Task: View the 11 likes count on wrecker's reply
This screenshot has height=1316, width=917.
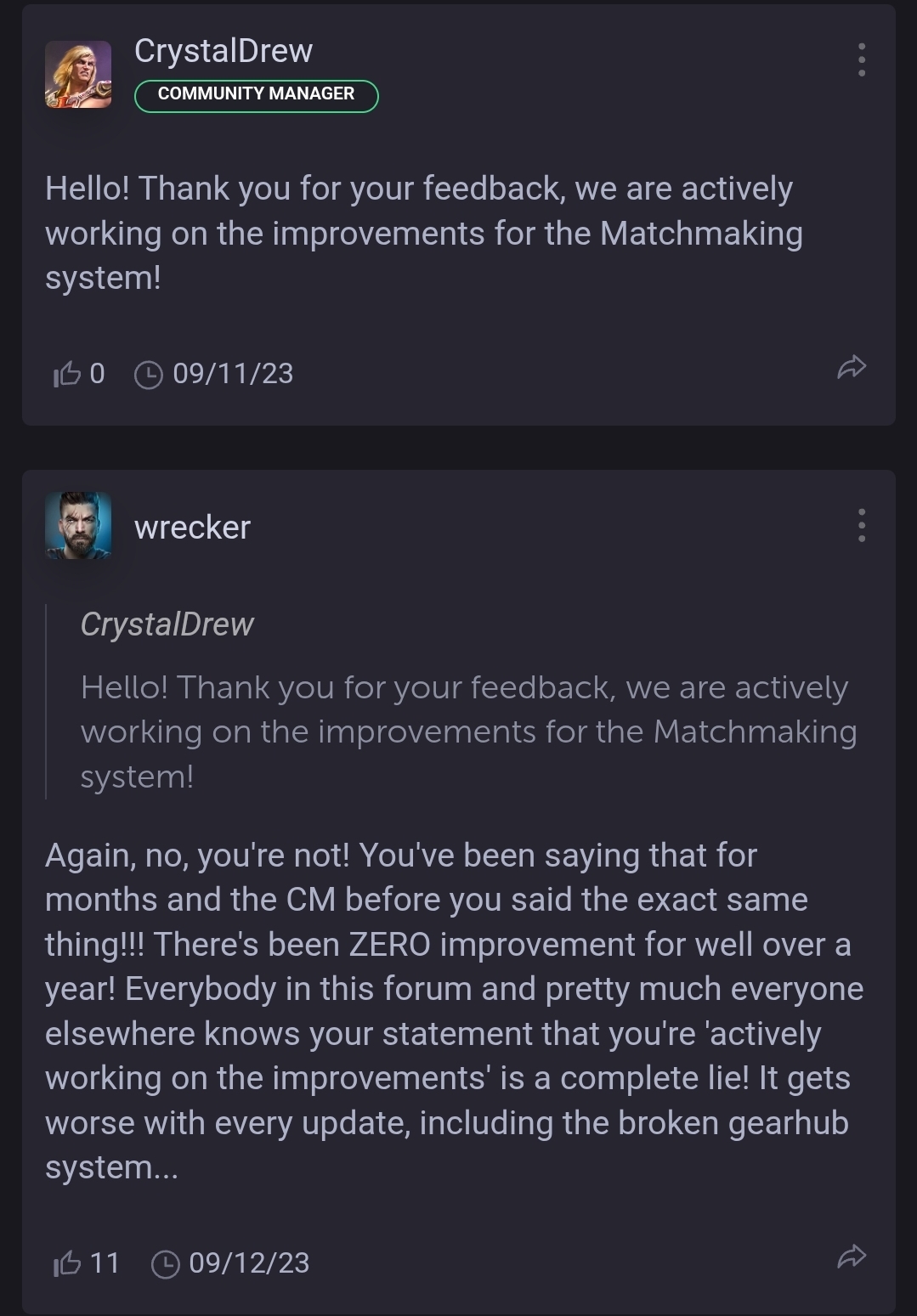Action: [x=105, y=1263]
